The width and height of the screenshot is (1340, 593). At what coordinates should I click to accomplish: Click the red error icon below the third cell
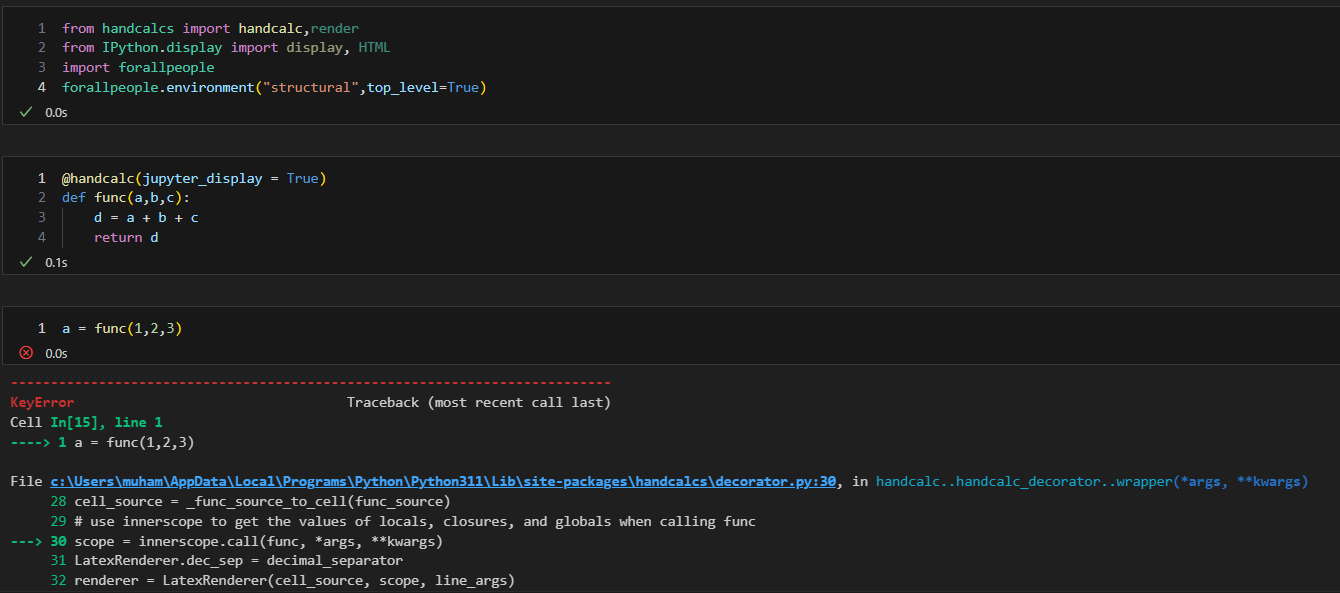pyautogui.click(x=25, y=352)
